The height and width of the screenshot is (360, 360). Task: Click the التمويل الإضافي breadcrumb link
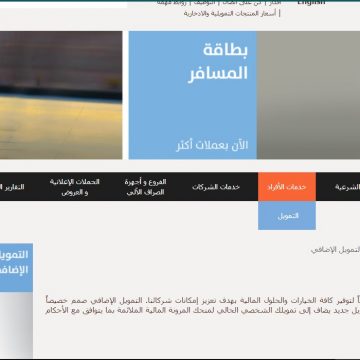click(335, 250)
